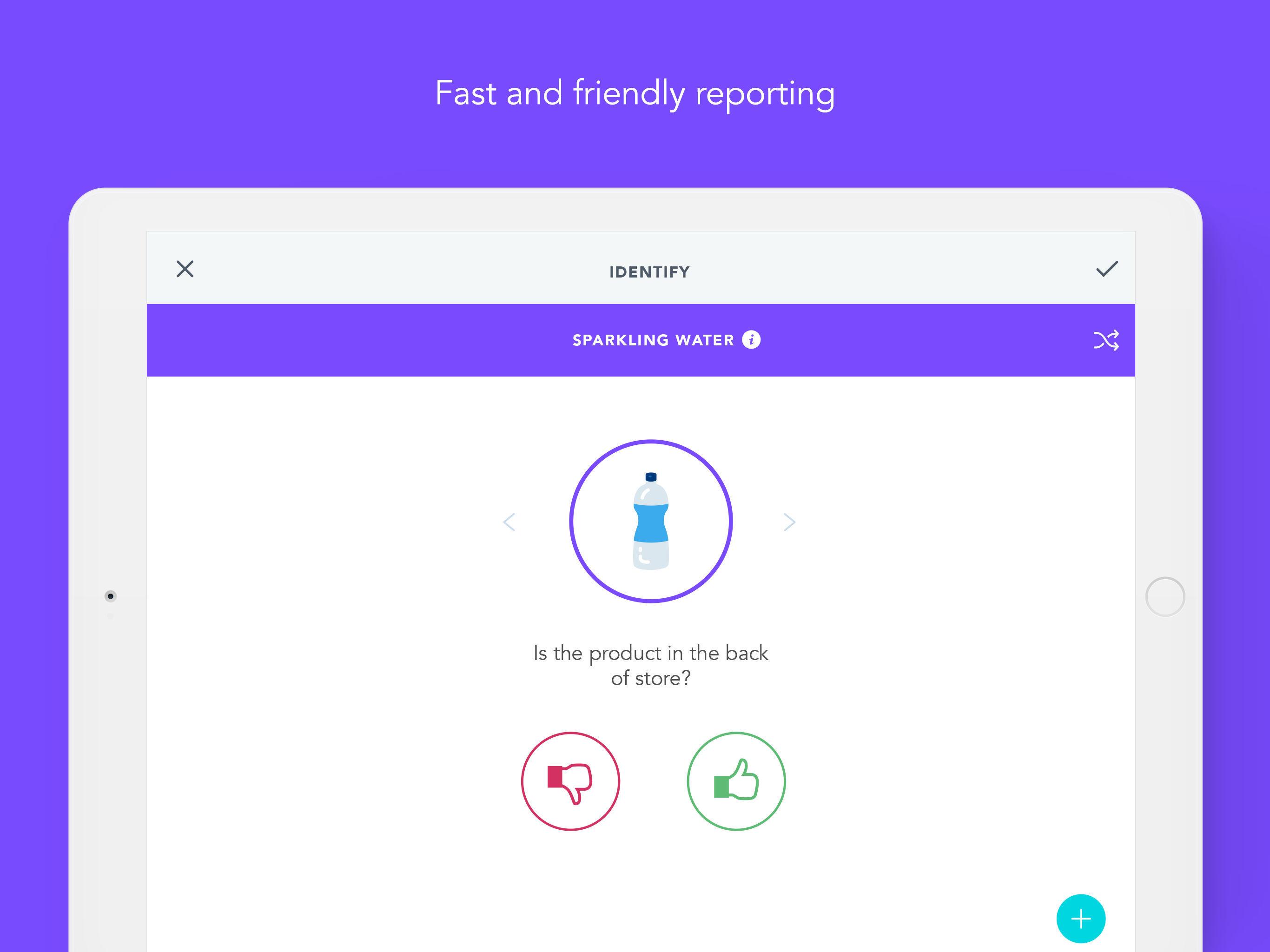Click the word store? in the question
This screenshot has height=952, width=1270.
(662, 678)
